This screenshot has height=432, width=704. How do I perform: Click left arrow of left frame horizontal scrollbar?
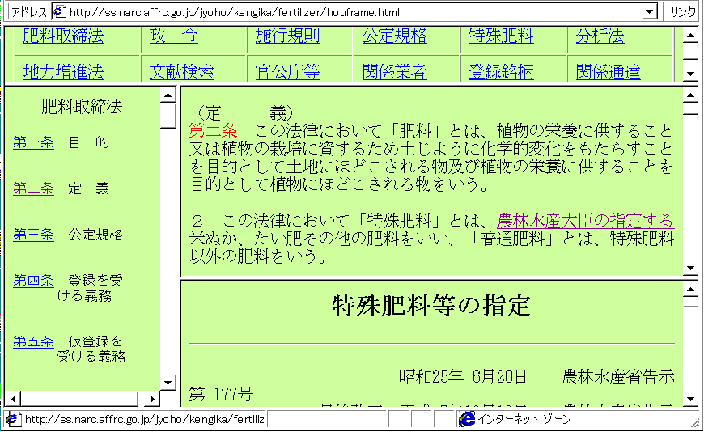click(x=13, y=398)
